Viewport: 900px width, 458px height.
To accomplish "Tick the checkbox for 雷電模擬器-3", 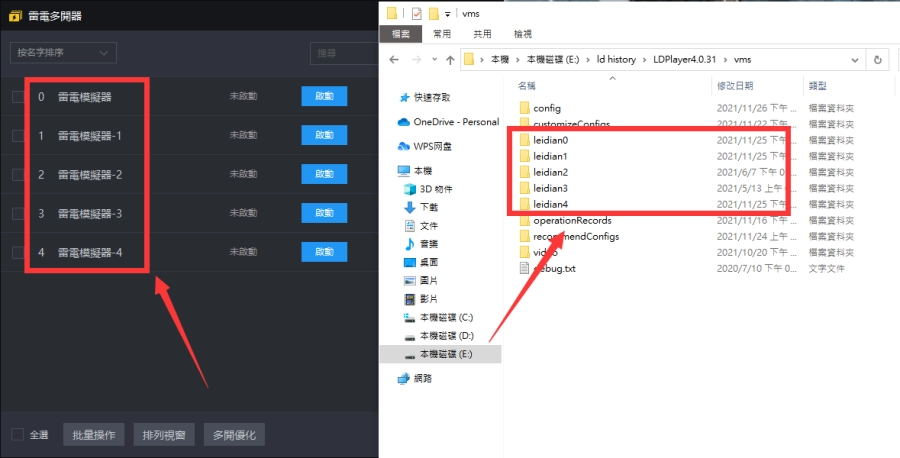I will [18, 214].
